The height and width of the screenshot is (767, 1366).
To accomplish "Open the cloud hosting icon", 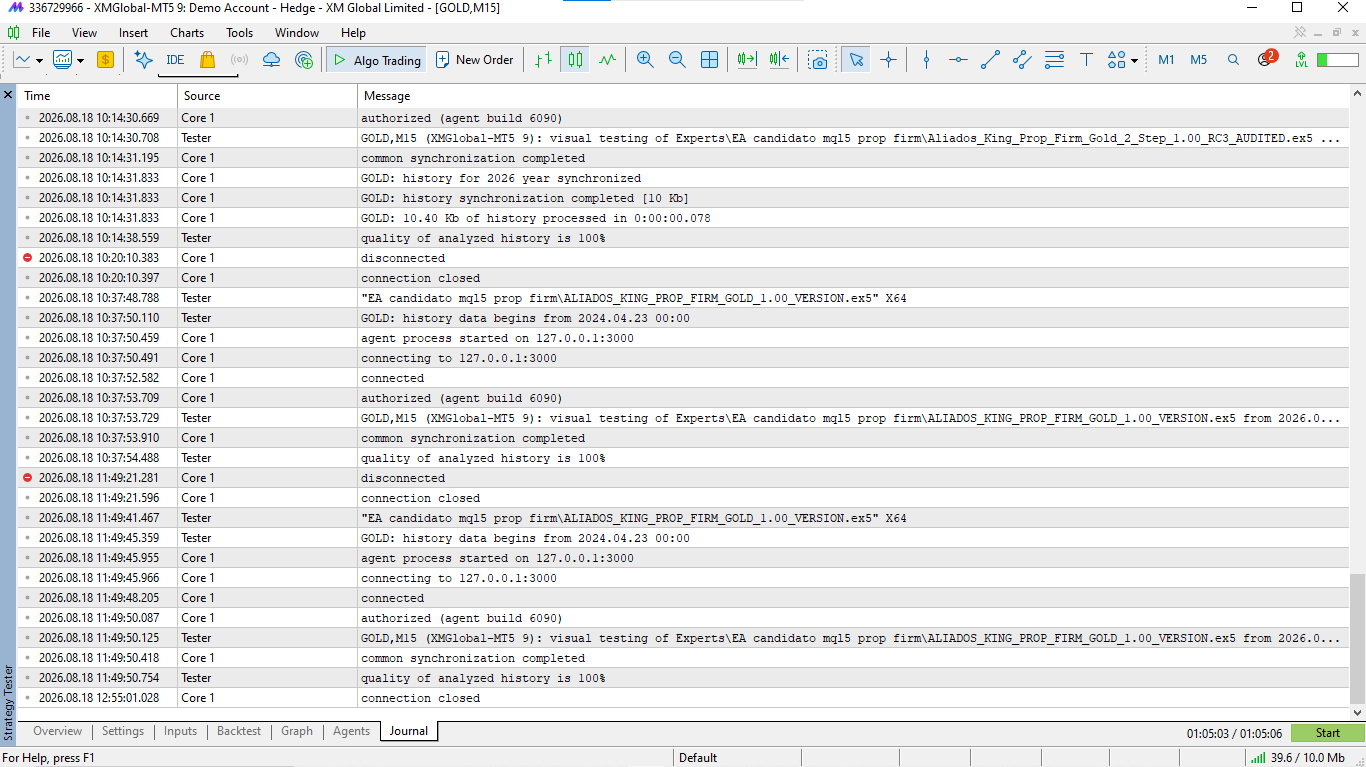I will point(271,60).
